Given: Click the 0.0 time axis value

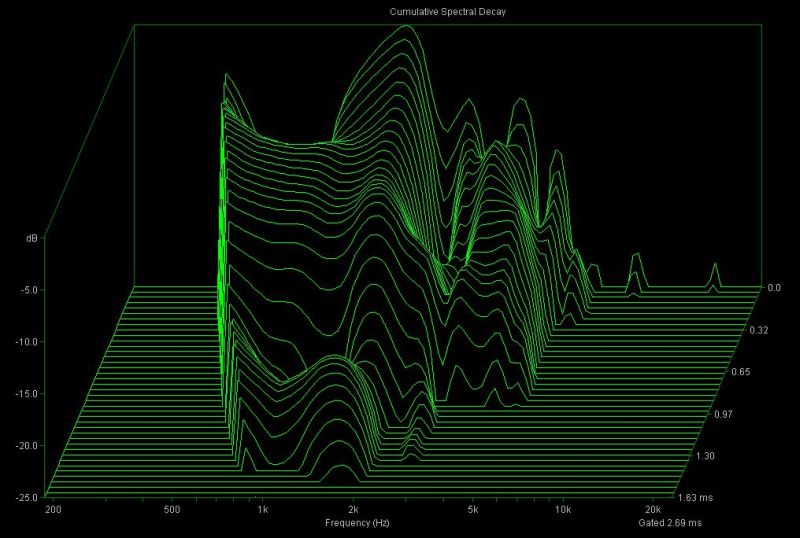Looking at the screenshot, I should tap(774, 288).
